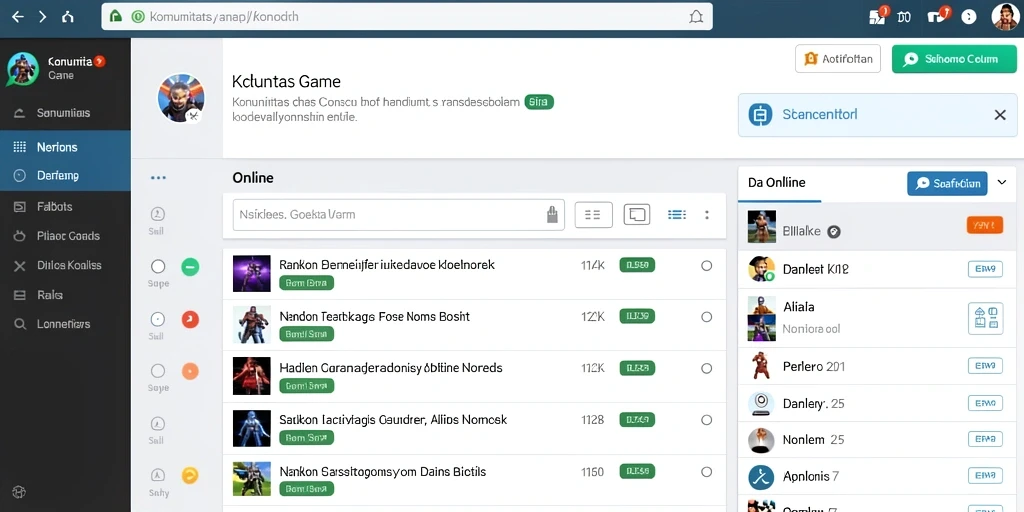Select the blue list view icon

tap(677, 214)
